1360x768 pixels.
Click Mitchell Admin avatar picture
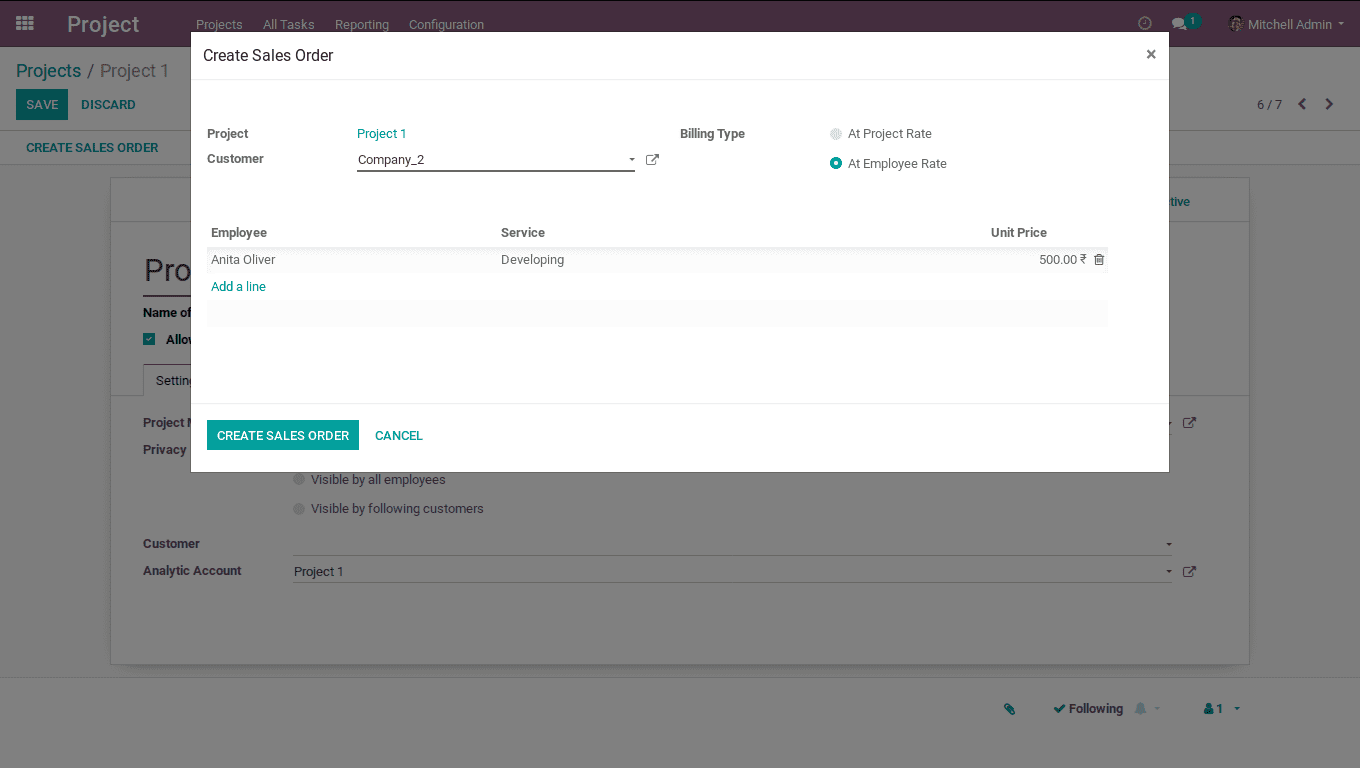point(1236,24)
